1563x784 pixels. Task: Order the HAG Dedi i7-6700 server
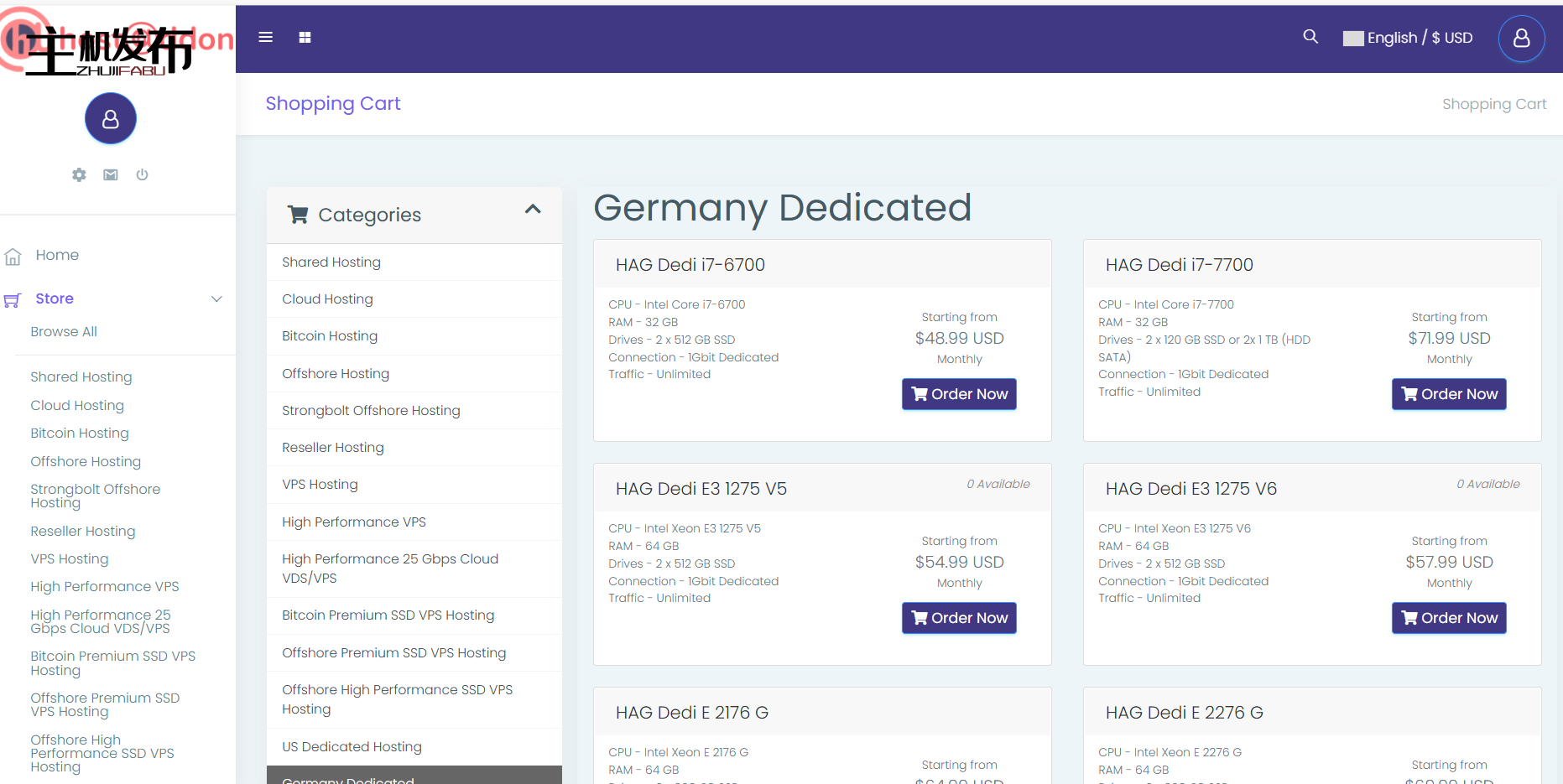click(x=959, y=394)
